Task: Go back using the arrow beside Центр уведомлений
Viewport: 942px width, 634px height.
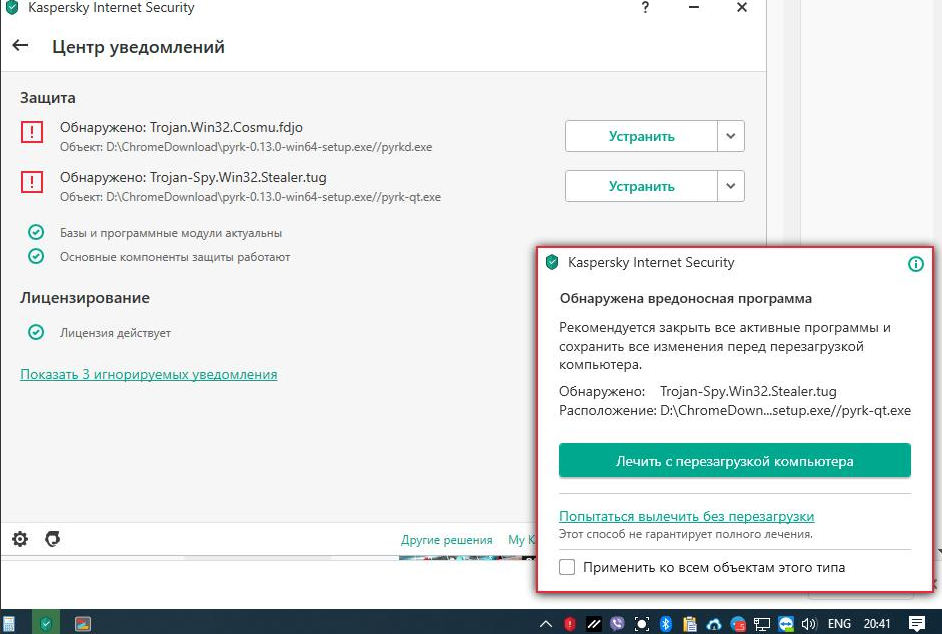Action: pyautogui.click(x=20, y=45)
